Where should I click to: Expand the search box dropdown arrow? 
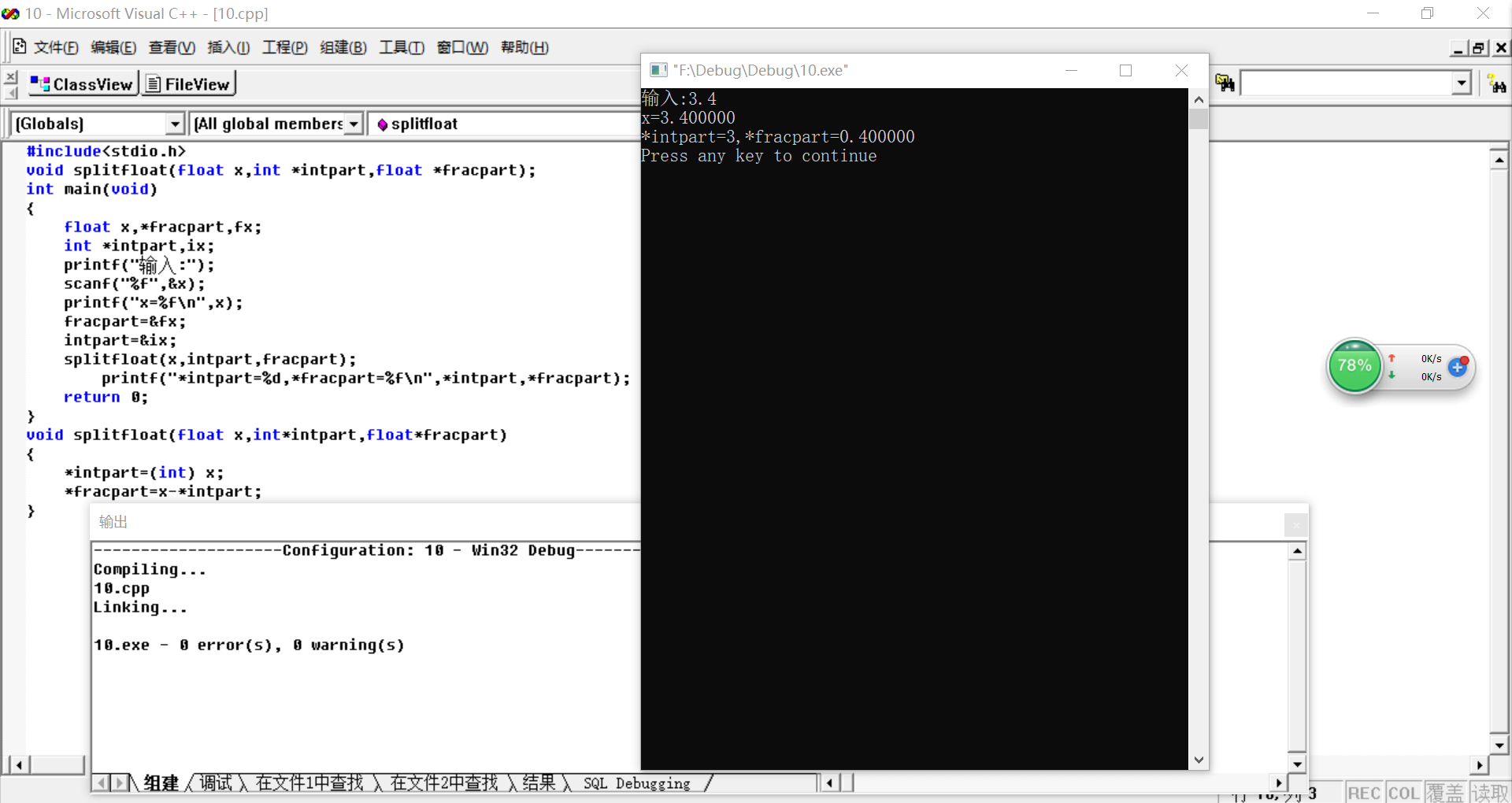1462,83
